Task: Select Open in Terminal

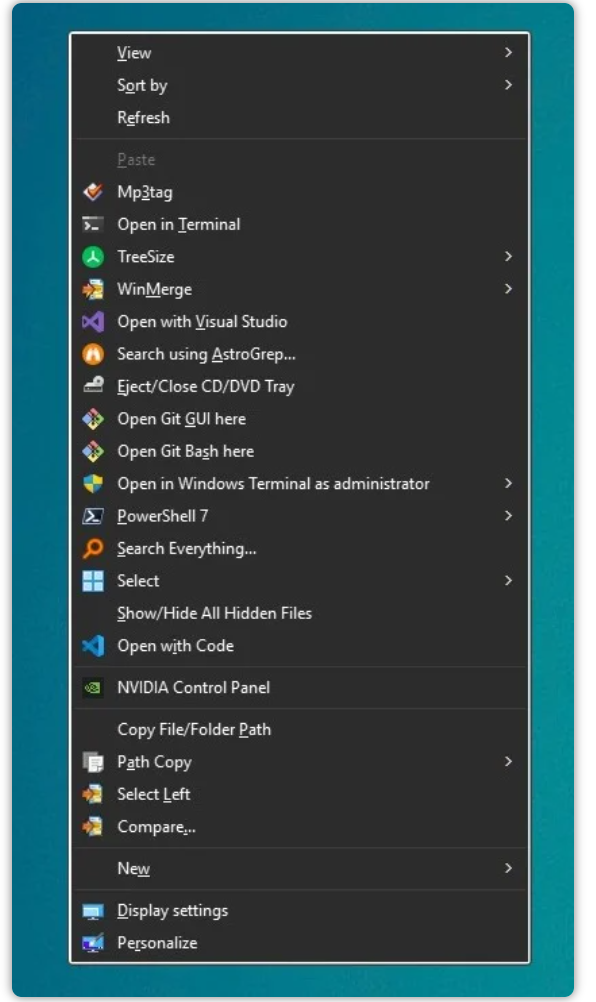Action: (179, 224)
